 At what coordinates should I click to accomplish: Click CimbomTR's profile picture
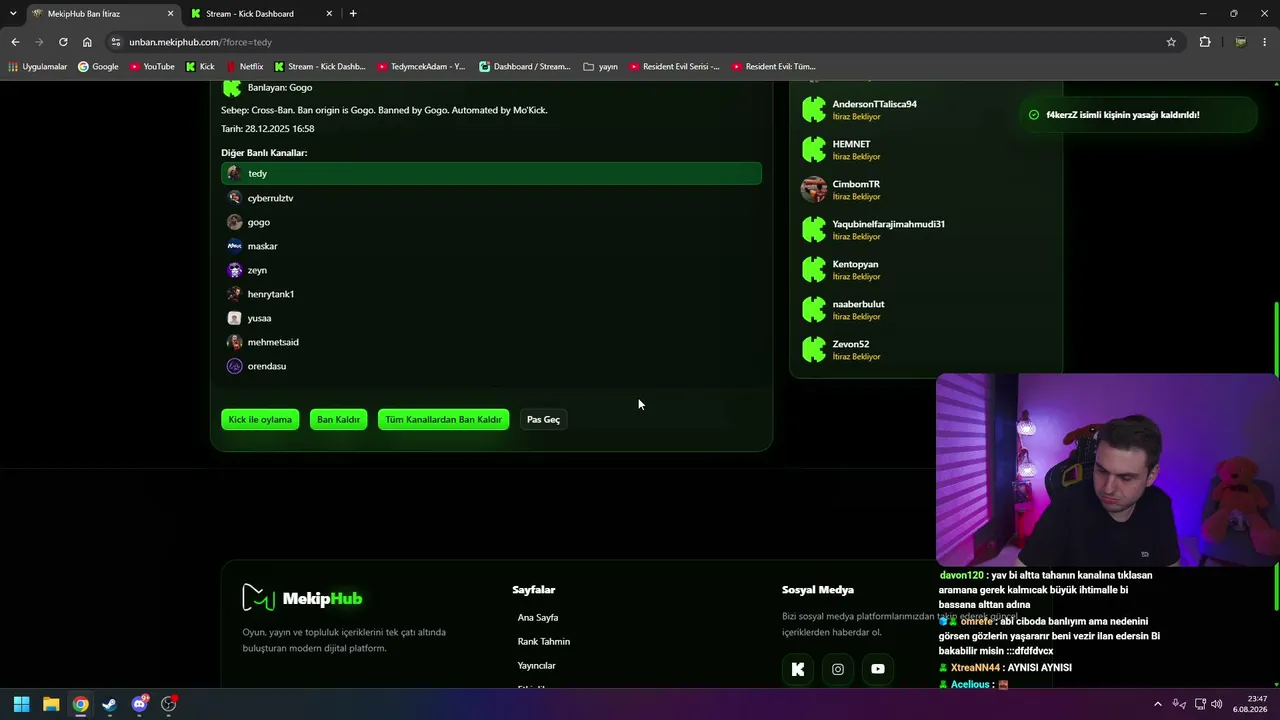[x=814, y=189]
